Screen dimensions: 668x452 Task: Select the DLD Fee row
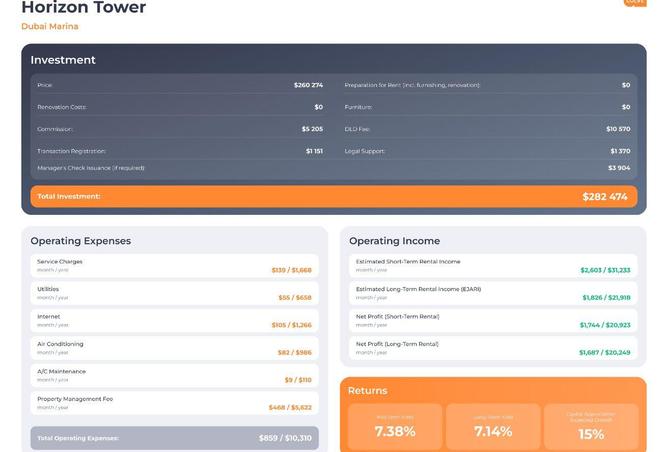coord(487,129)
